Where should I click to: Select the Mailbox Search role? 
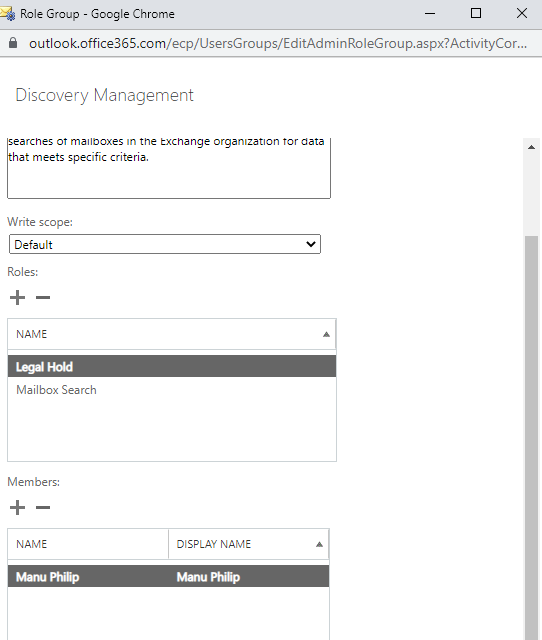point(172,390)
